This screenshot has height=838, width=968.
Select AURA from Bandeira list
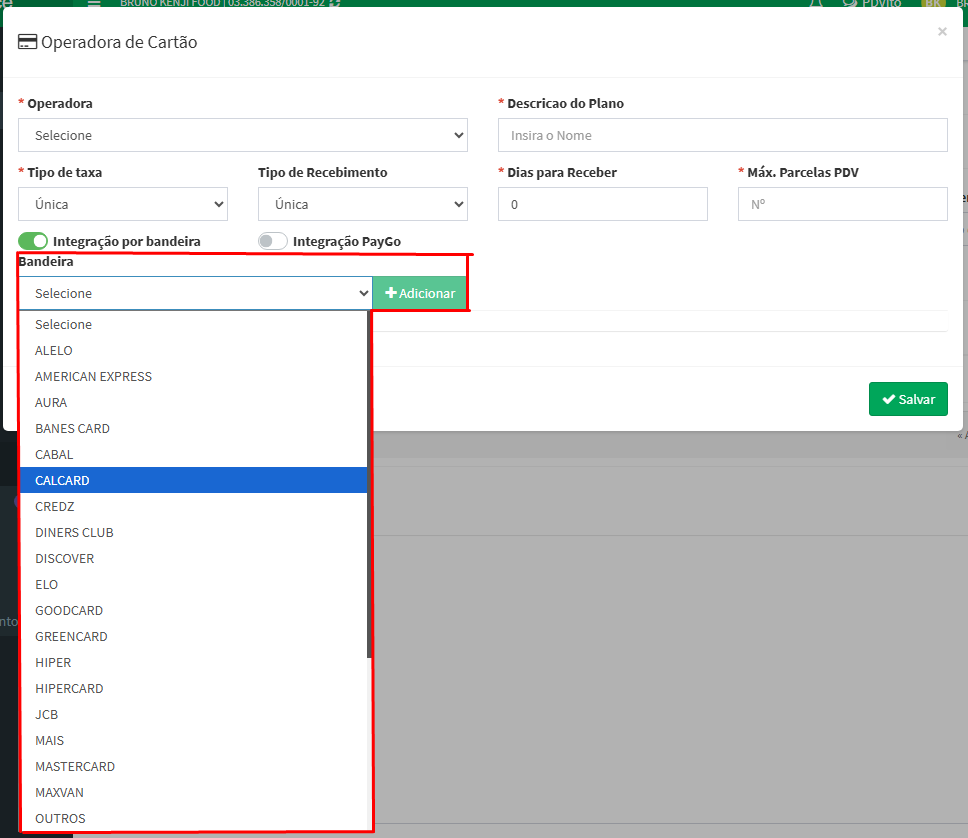pyautogui.click(x=193, y=402)
